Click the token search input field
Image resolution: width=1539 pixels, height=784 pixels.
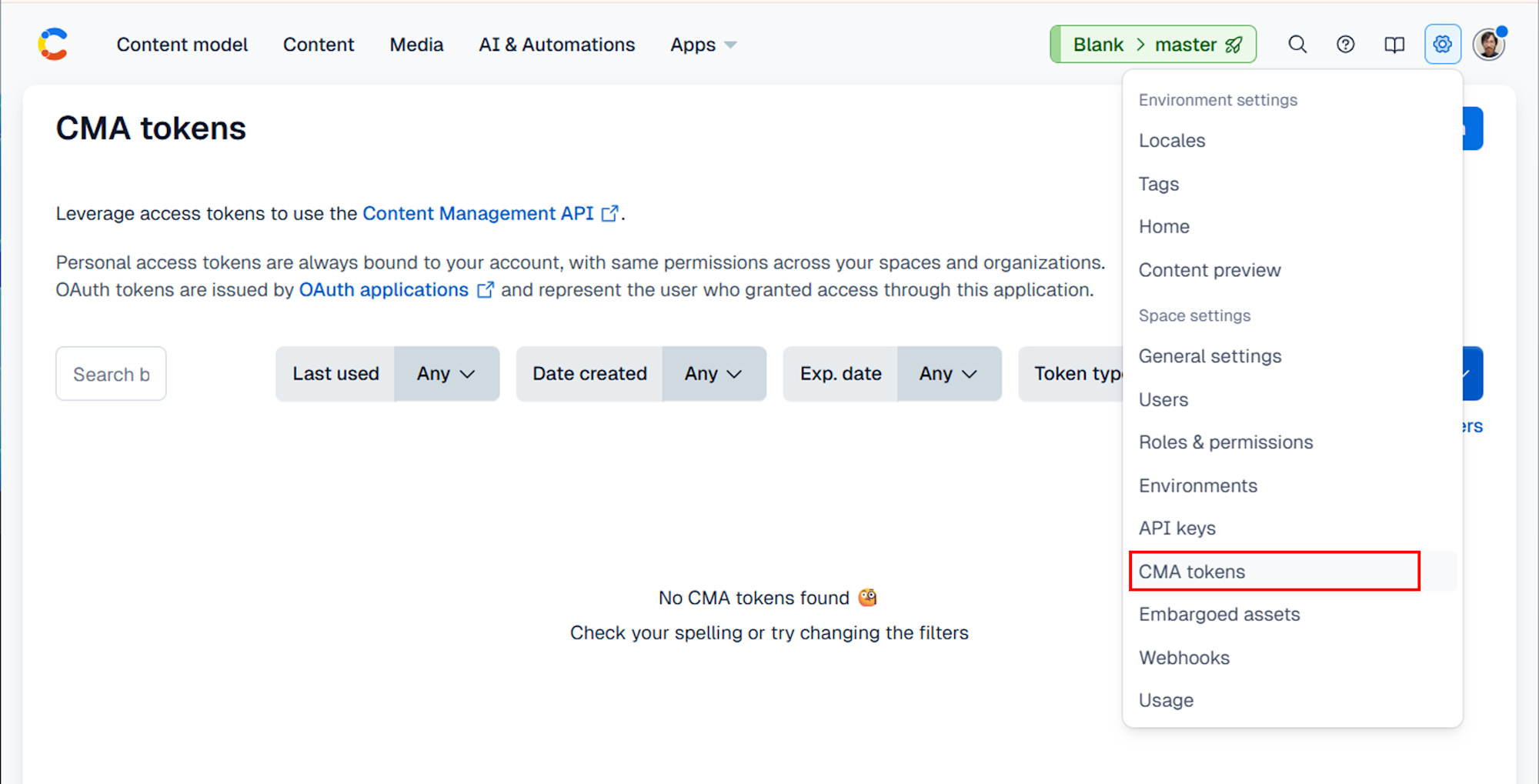(111, 374)
